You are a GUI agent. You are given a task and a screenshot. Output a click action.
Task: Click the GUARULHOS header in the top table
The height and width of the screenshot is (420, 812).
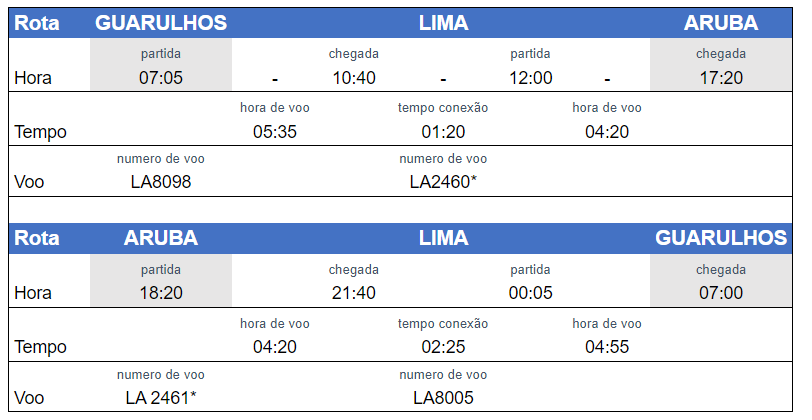(161, 23)
